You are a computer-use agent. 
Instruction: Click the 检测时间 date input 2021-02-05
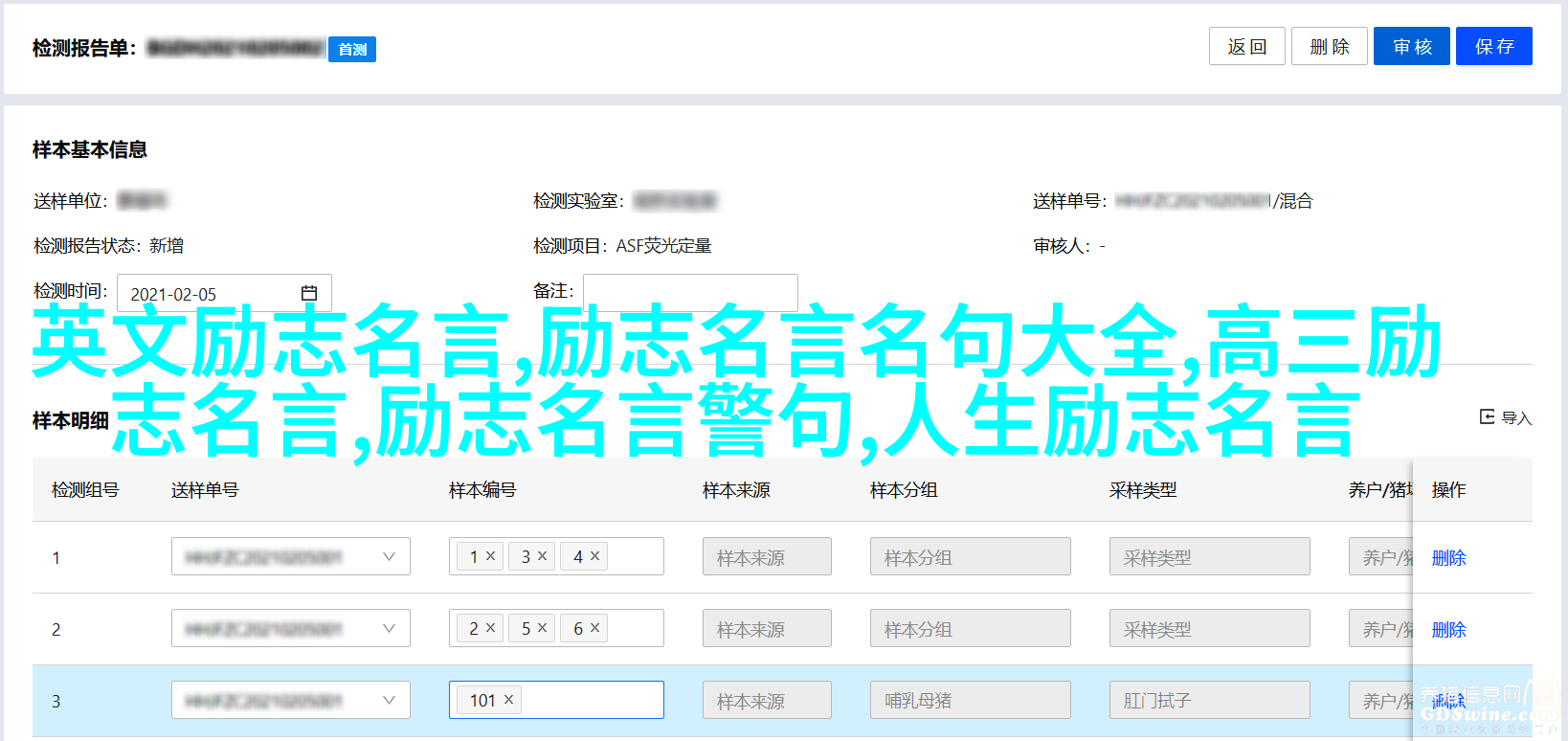(x=224, y=293)
